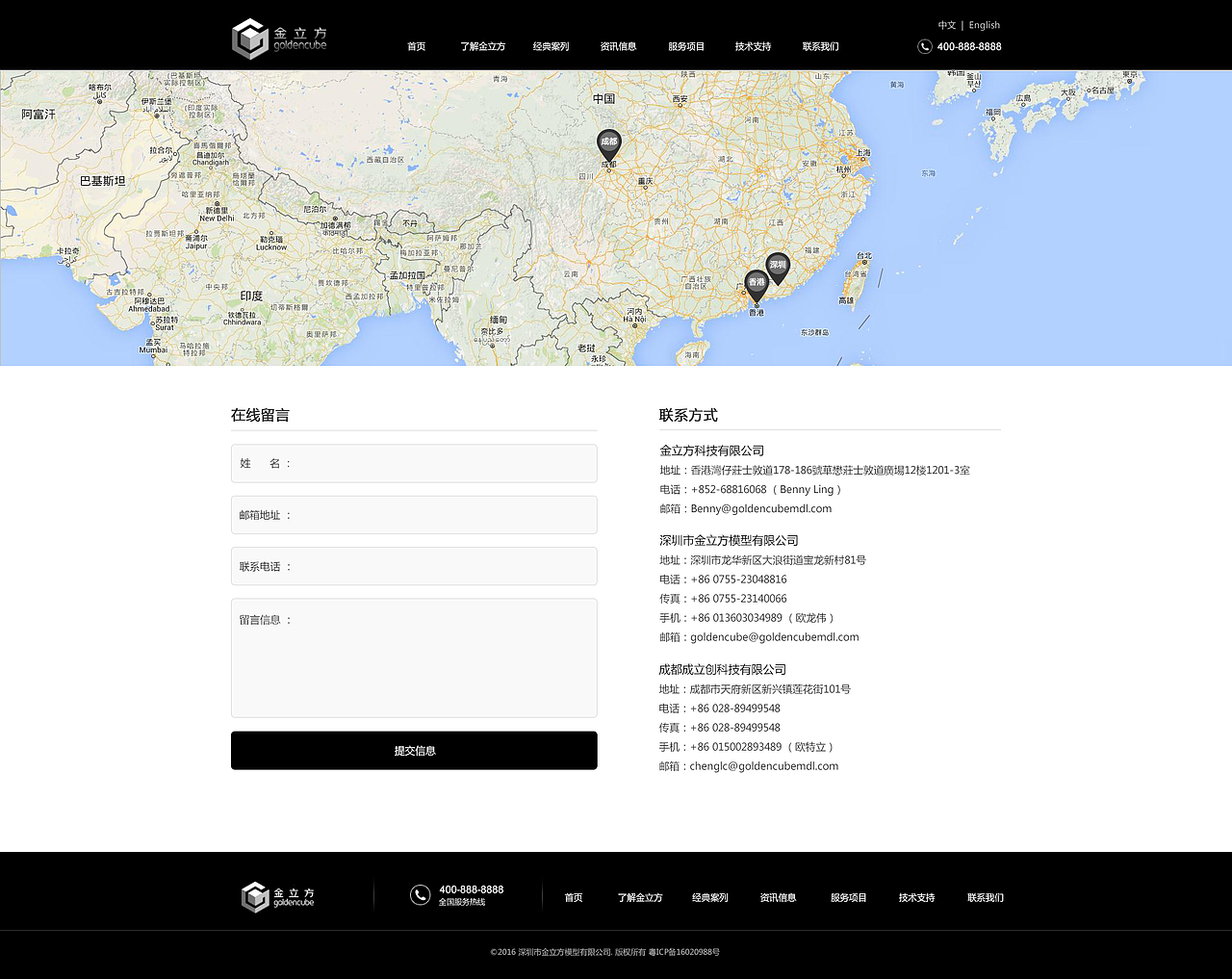1232x979 pixels.
Task: Switch language to English
Action: [984, 25]
